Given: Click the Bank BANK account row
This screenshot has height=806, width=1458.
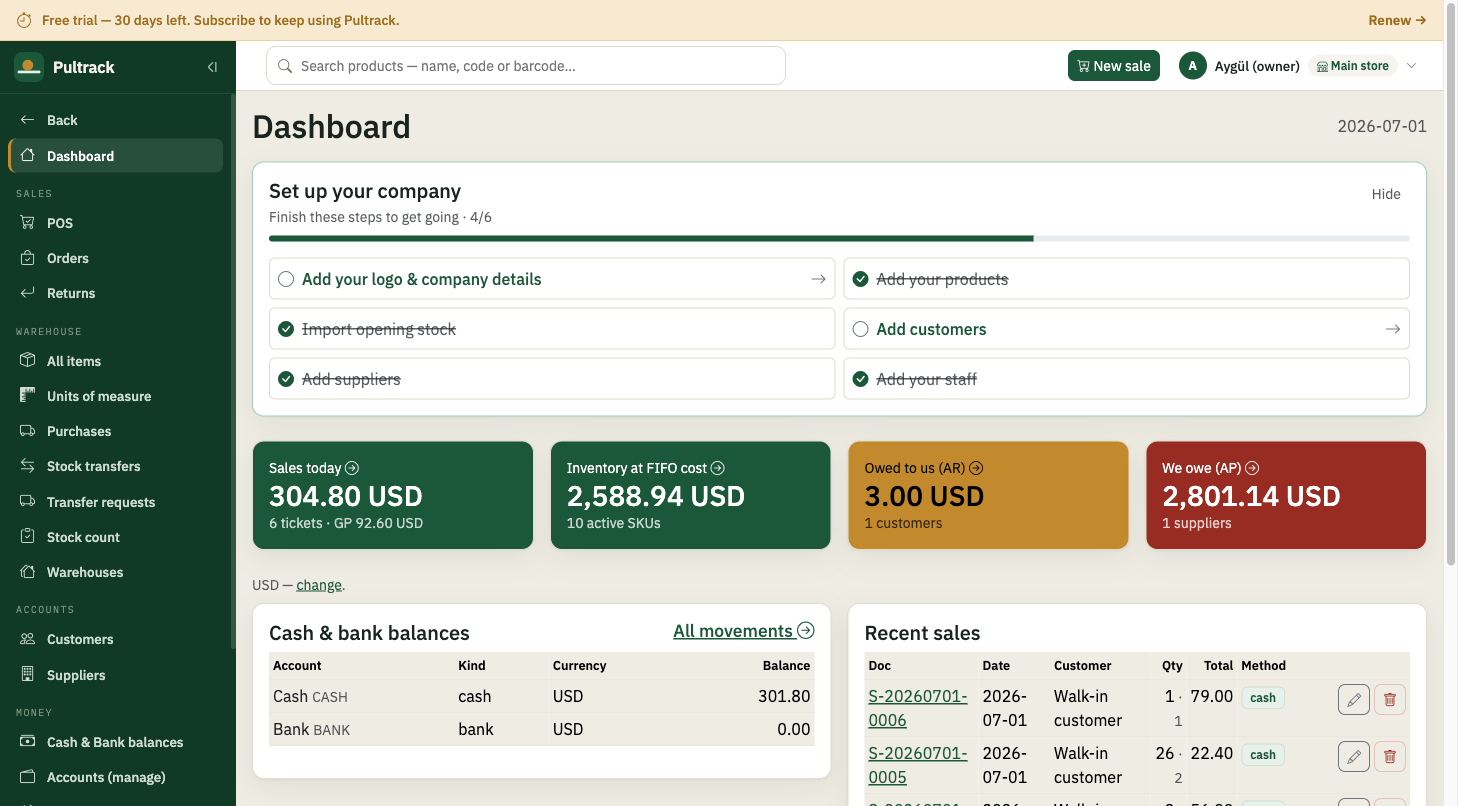Looking at the screenshot, I should point(542,729).
